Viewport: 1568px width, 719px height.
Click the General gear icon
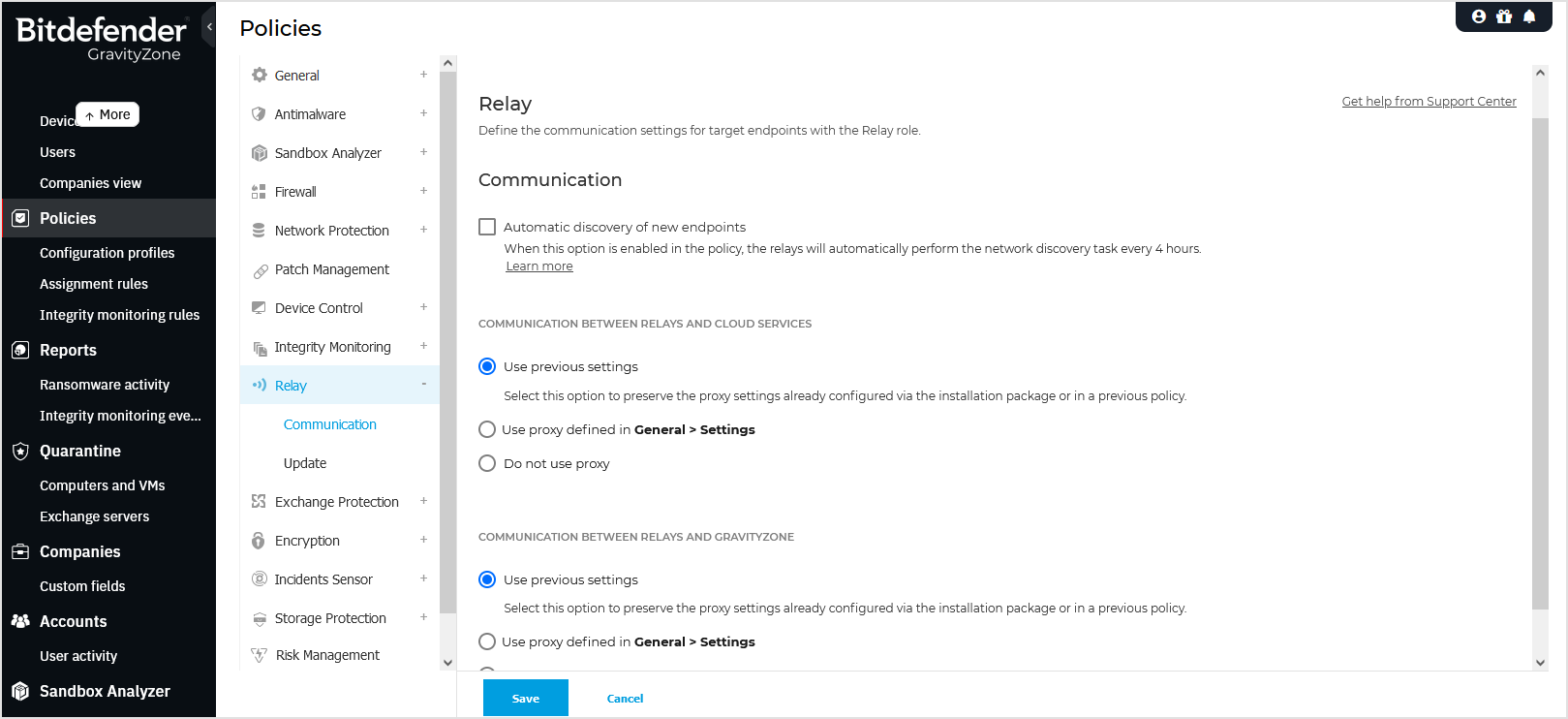(x=259, y=75)
